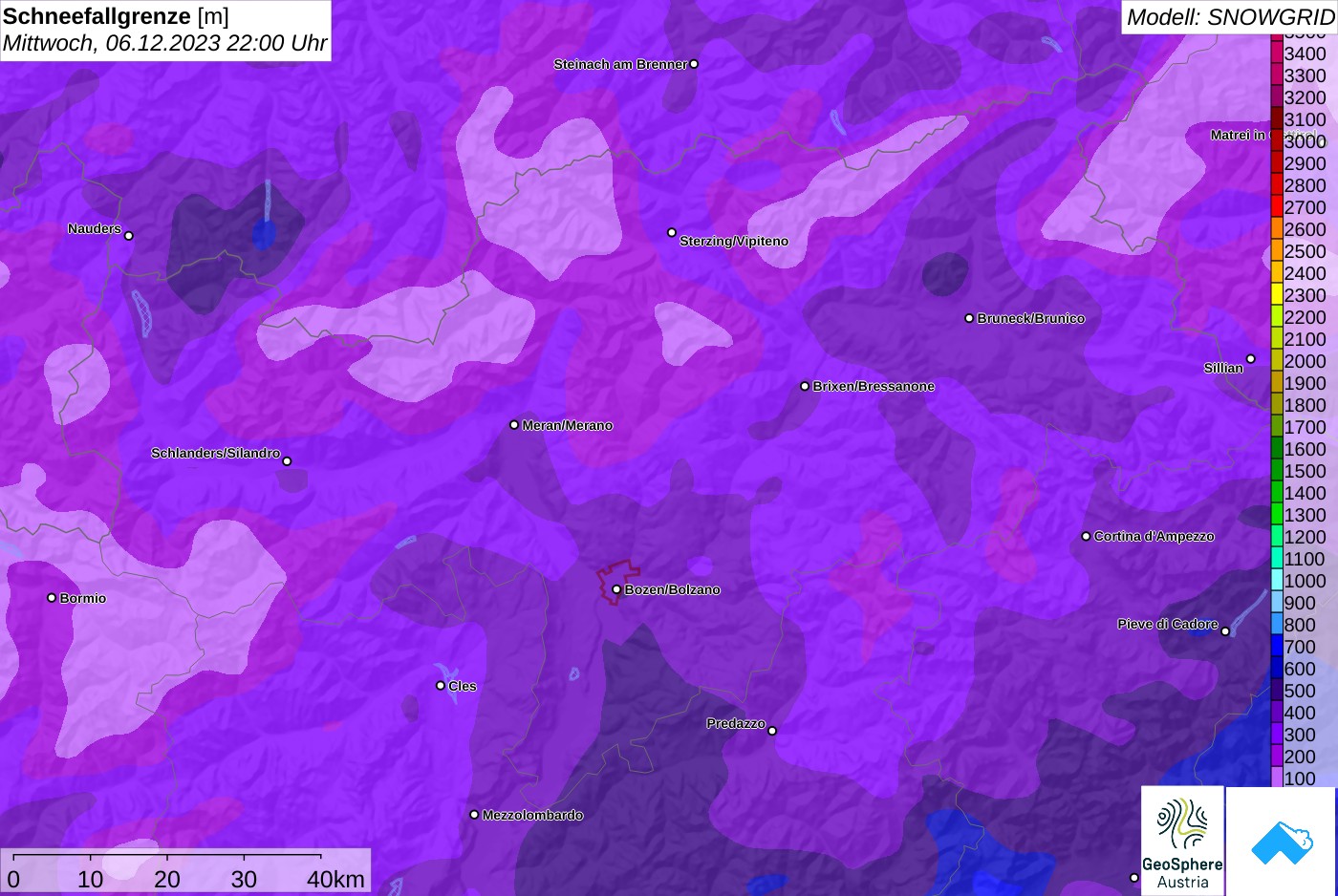Select the '1500' legend value
This screenshot has width=1338, height=896.
1305,471
